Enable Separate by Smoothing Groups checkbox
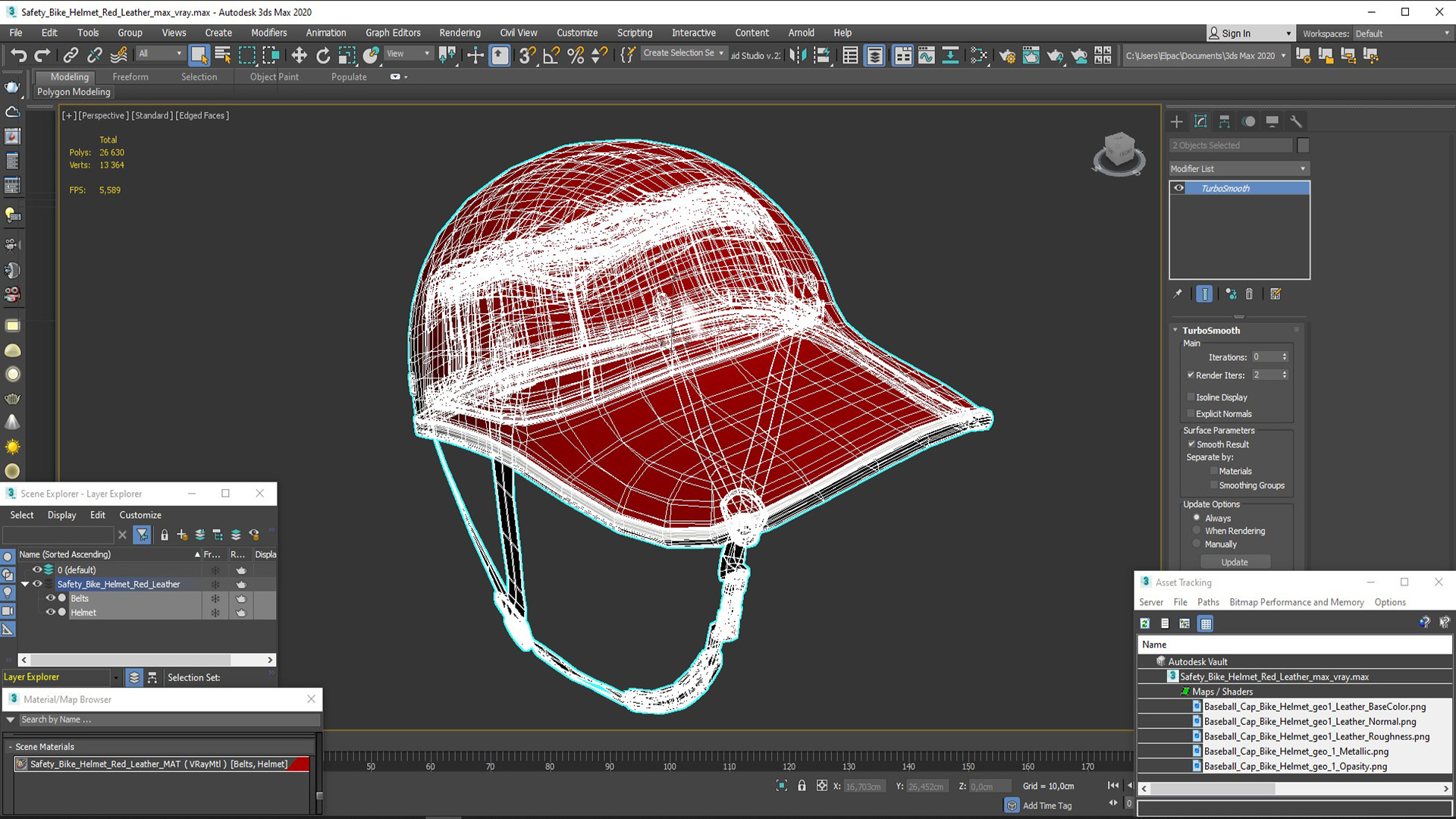 tap(1213, 485)
